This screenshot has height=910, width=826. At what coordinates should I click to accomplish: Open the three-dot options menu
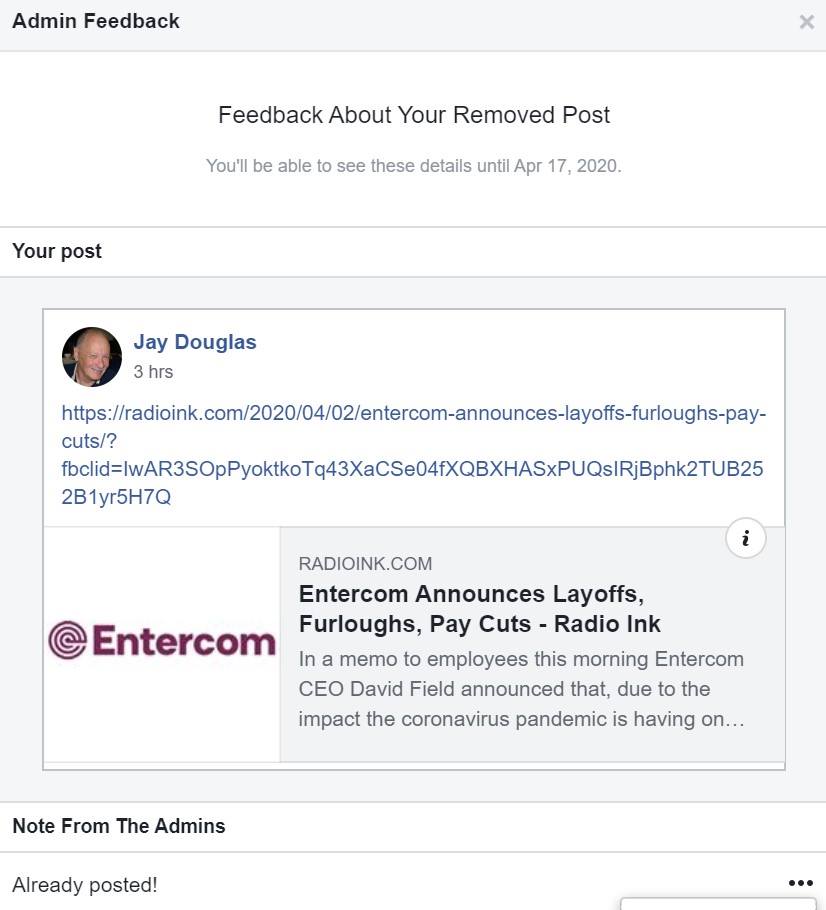800,884
